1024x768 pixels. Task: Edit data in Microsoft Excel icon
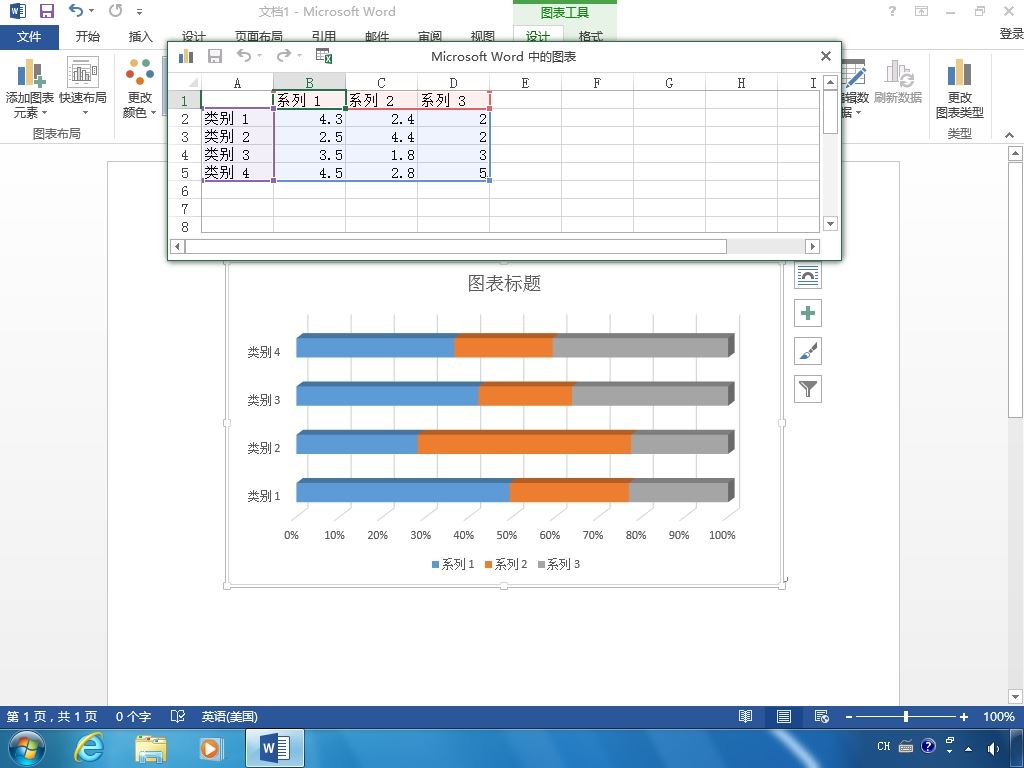pos(324,56)
